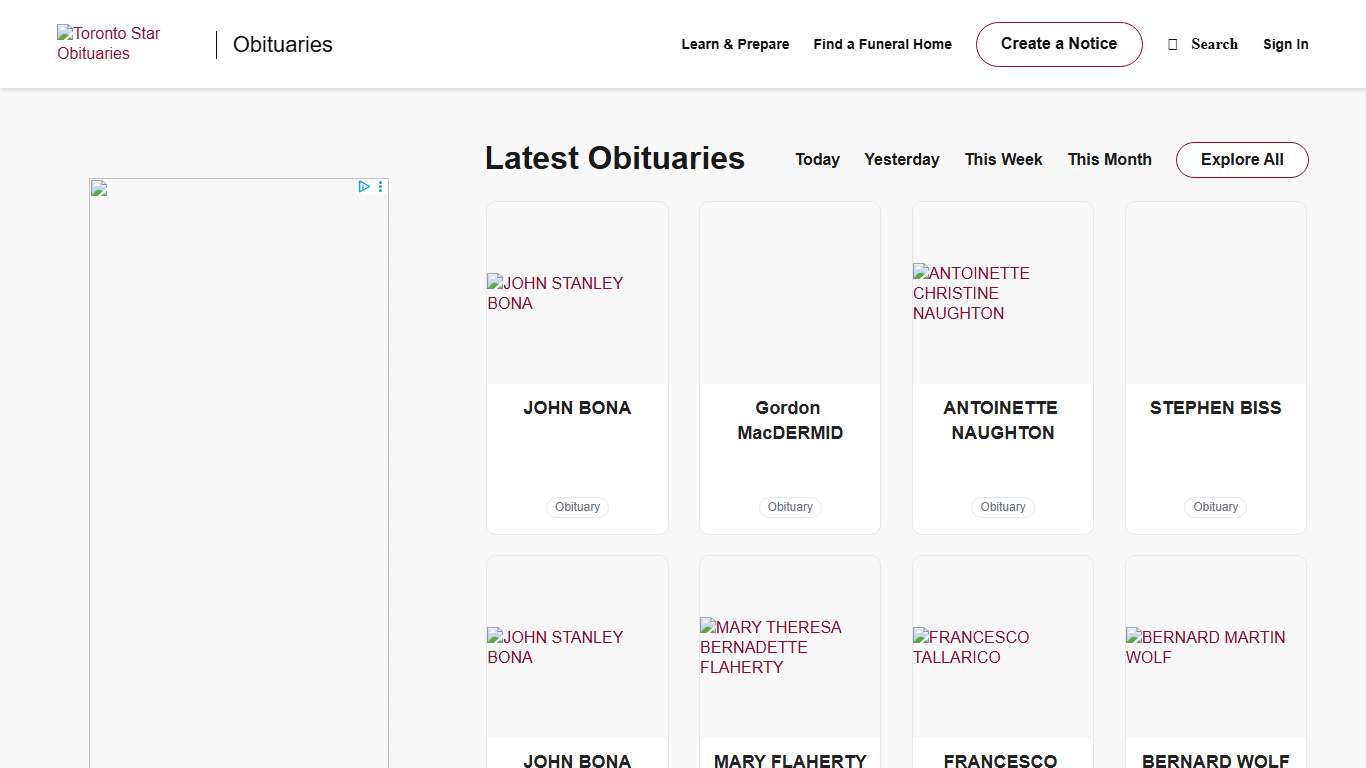Open the Learn & Prepare menu
The image size is (1366, 768).
pos(735,44)
